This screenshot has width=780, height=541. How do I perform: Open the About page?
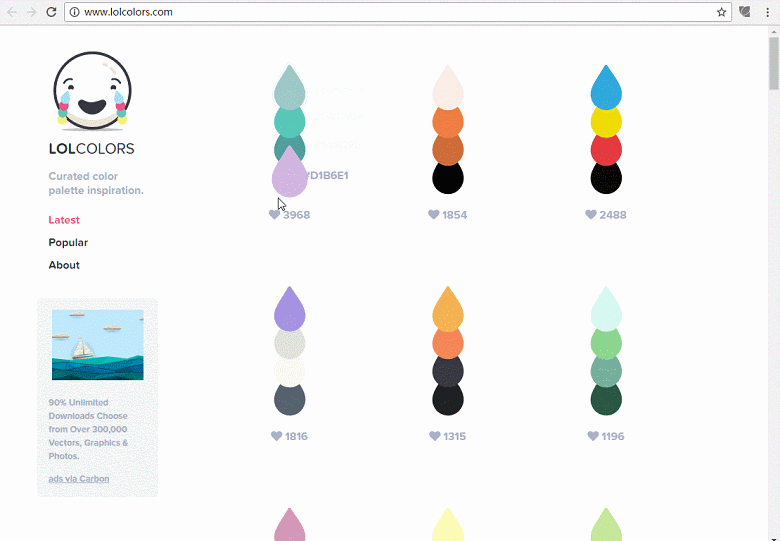point(64,265)
